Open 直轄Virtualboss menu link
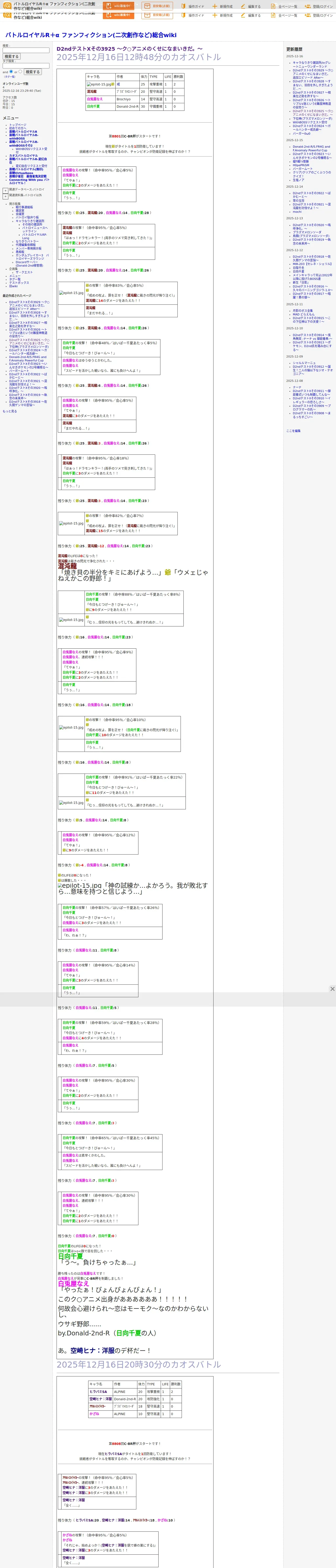The height and width of the screenshot is (1568, 336). [21, 173]
